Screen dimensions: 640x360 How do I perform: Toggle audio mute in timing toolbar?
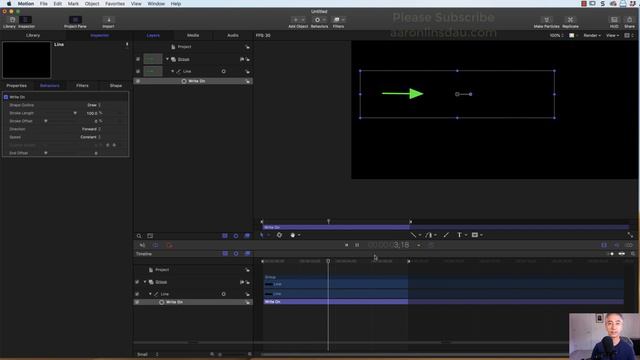coord(142,245)
